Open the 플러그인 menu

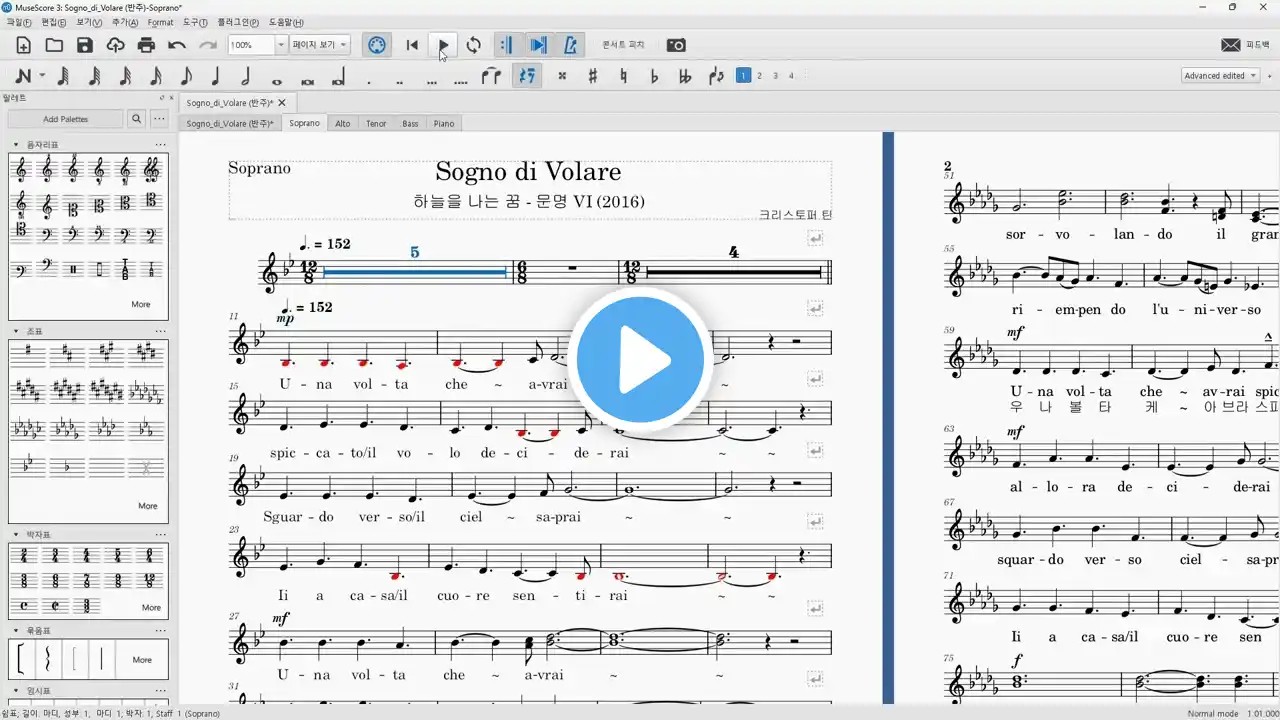238,21
